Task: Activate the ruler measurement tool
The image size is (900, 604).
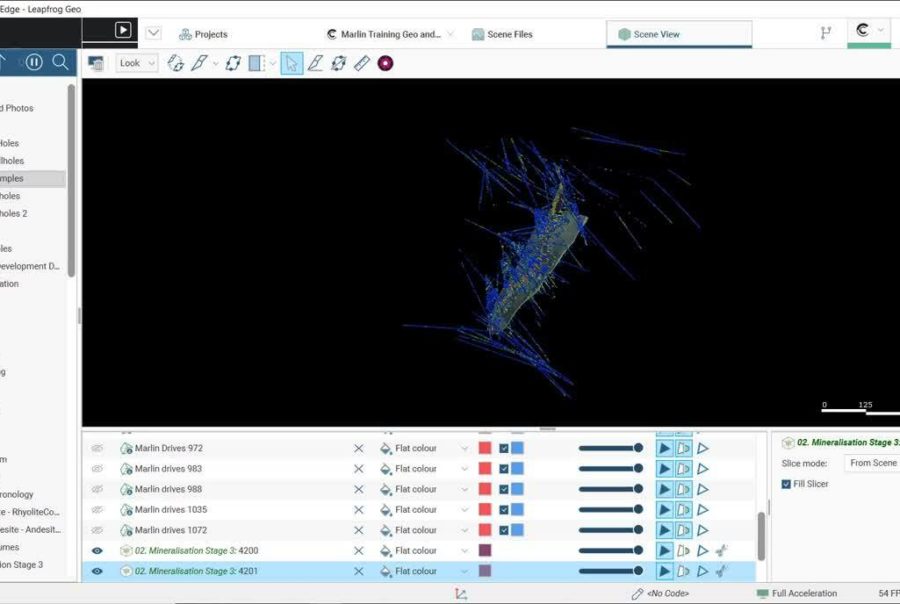Action: 361,63
